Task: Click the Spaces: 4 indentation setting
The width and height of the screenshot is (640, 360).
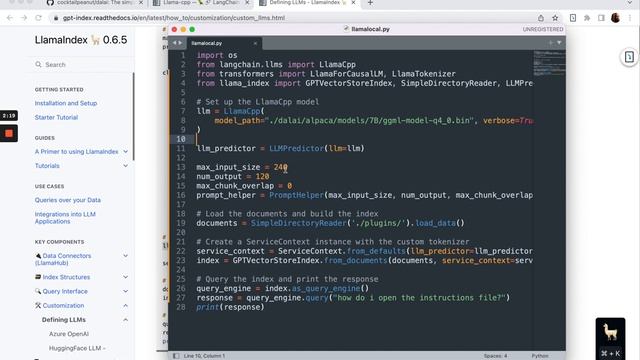Action: [496, 356]
